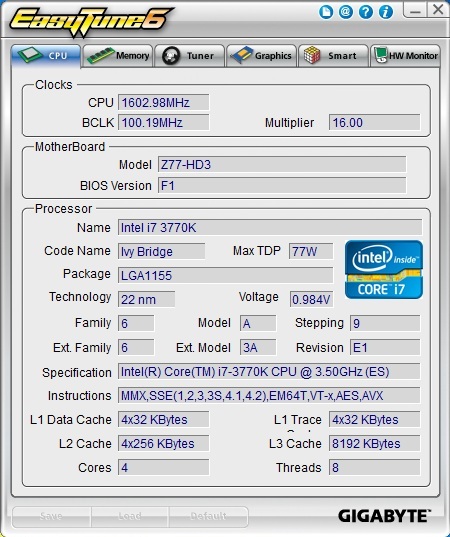Click the Load button
The image size is (450, 537).
click(x=129, y=517)
